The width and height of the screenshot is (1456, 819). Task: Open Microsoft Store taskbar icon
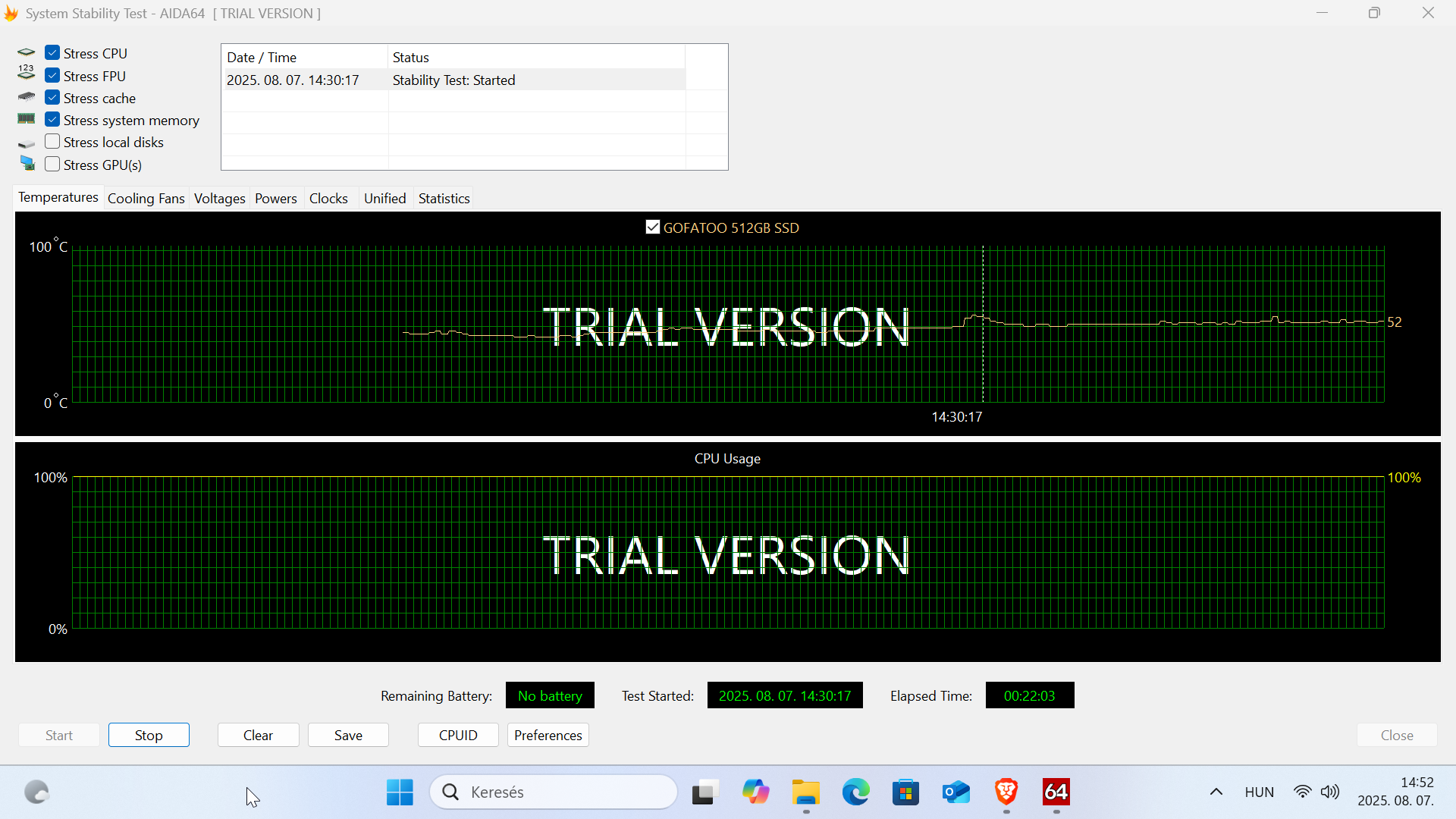tap(906, 792)
